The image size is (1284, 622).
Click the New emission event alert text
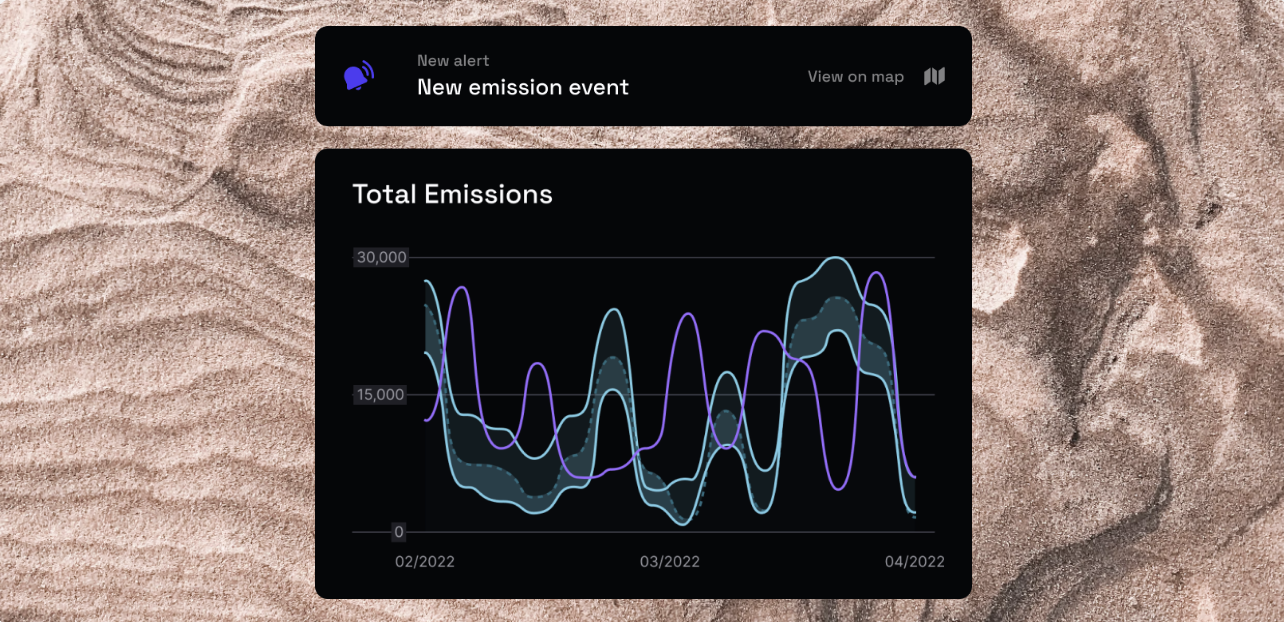coord(524,88)
